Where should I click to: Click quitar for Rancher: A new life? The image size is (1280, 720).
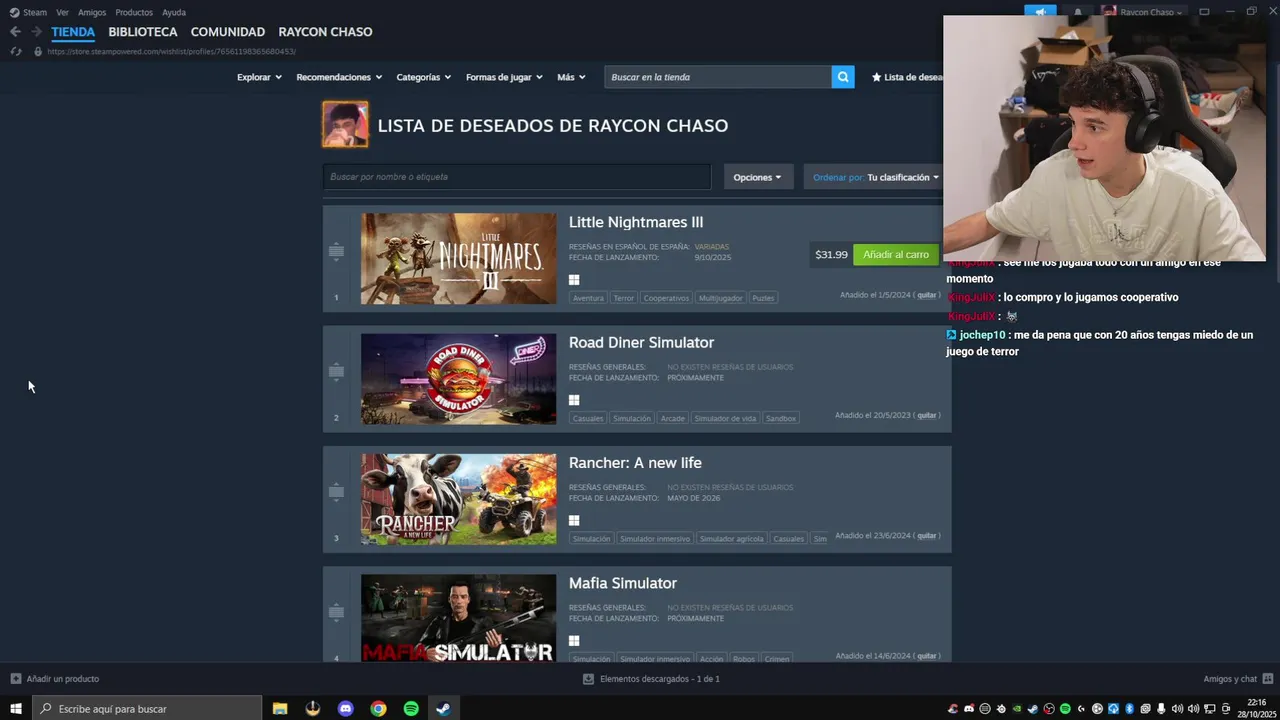(x=927, y=535)
